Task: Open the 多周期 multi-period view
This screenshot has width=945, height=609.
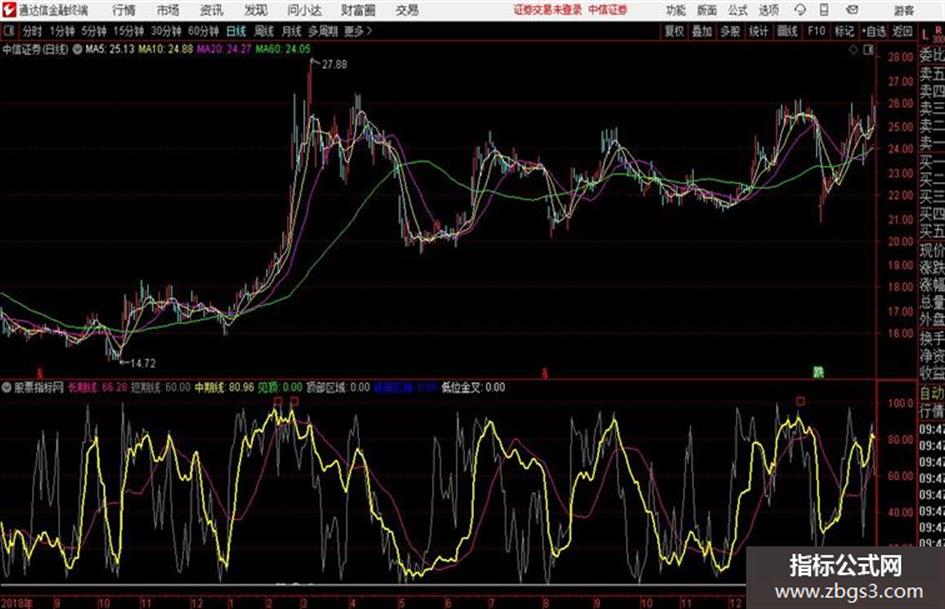Action: pos(323,31)
